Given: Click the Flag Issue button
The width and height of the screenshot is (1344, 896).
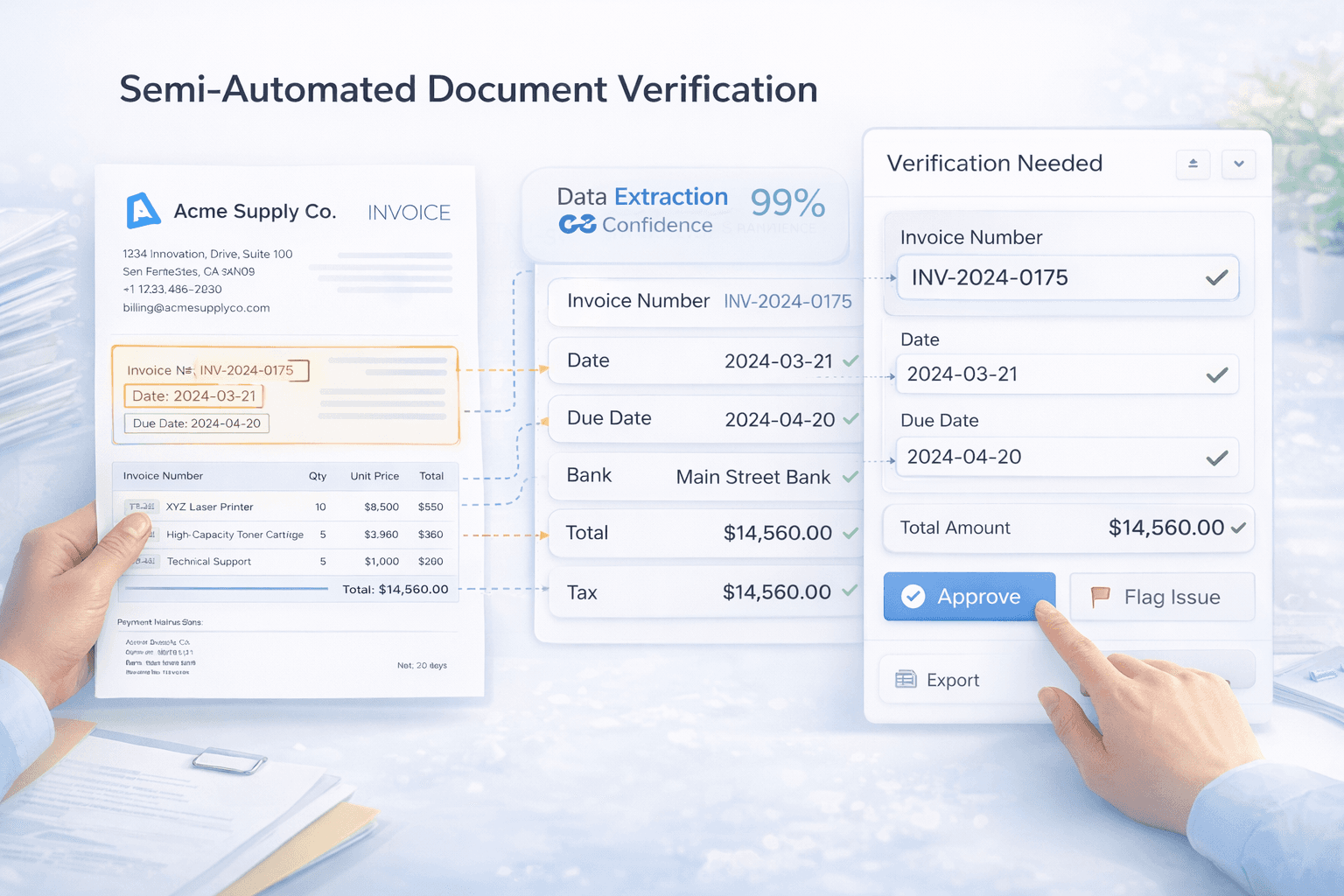Looking at the screenshot, I should pos(1162,597).
